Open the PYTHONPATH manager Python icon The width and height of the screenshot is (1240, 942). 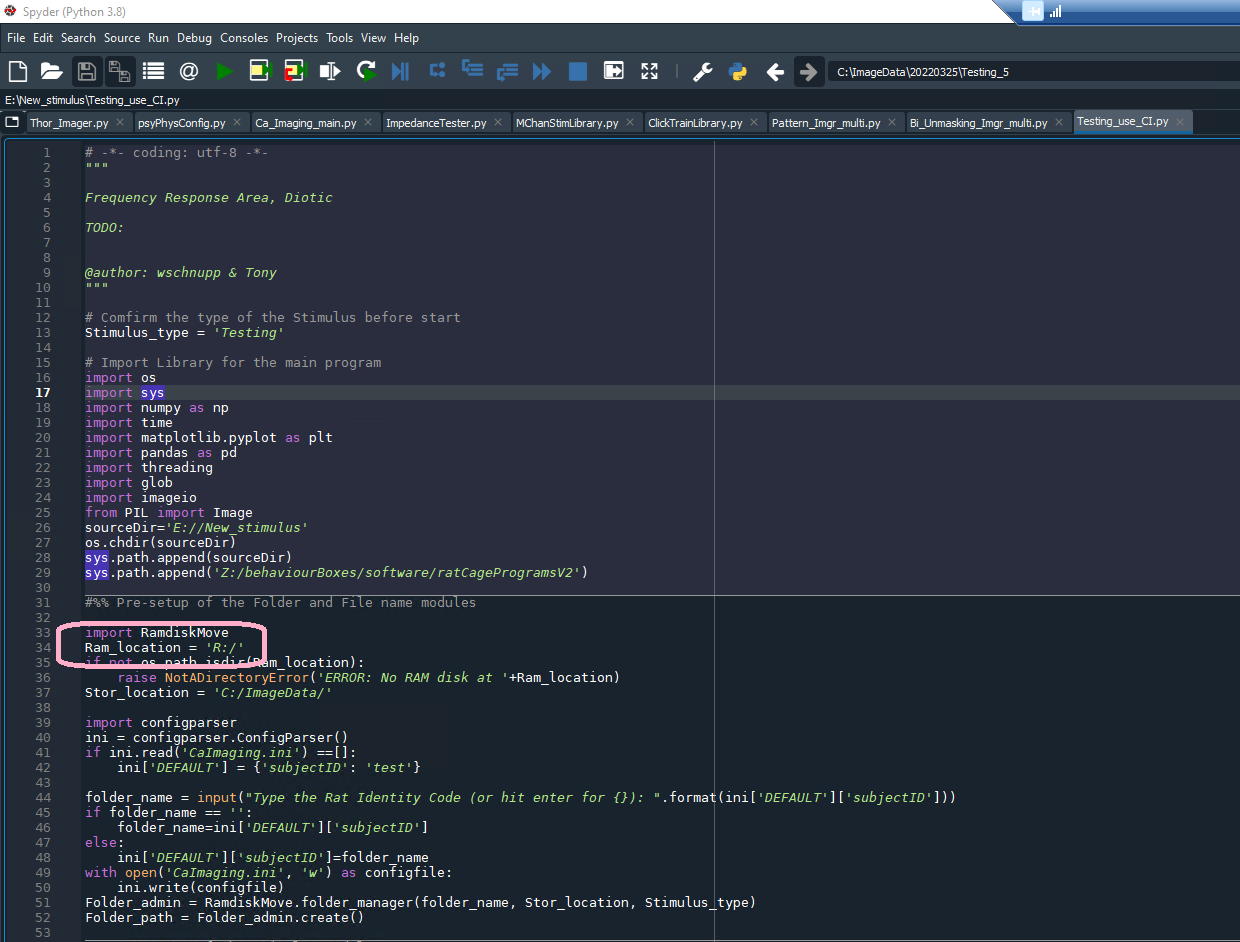(738, 71)
